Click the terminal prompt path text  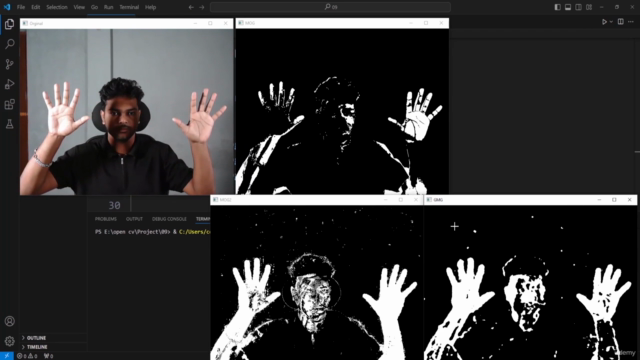click(133, 232)
